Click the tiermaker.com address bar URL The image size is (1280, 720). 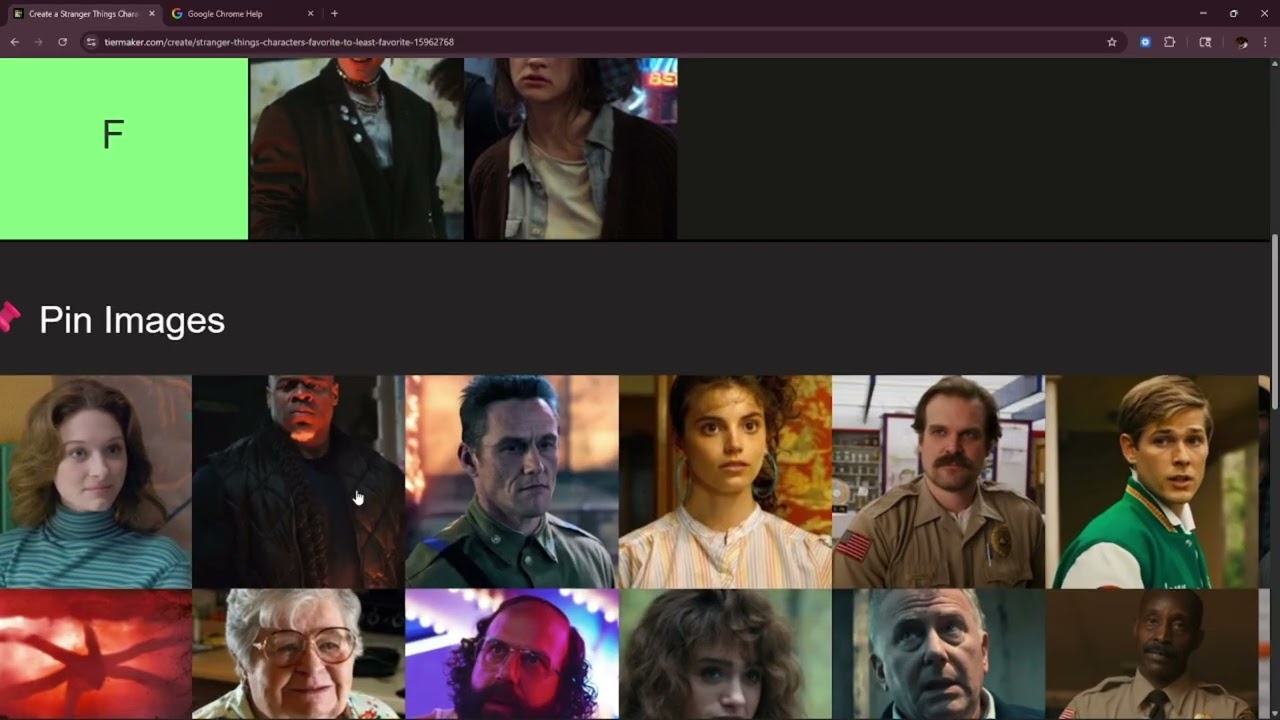[279, 42]
